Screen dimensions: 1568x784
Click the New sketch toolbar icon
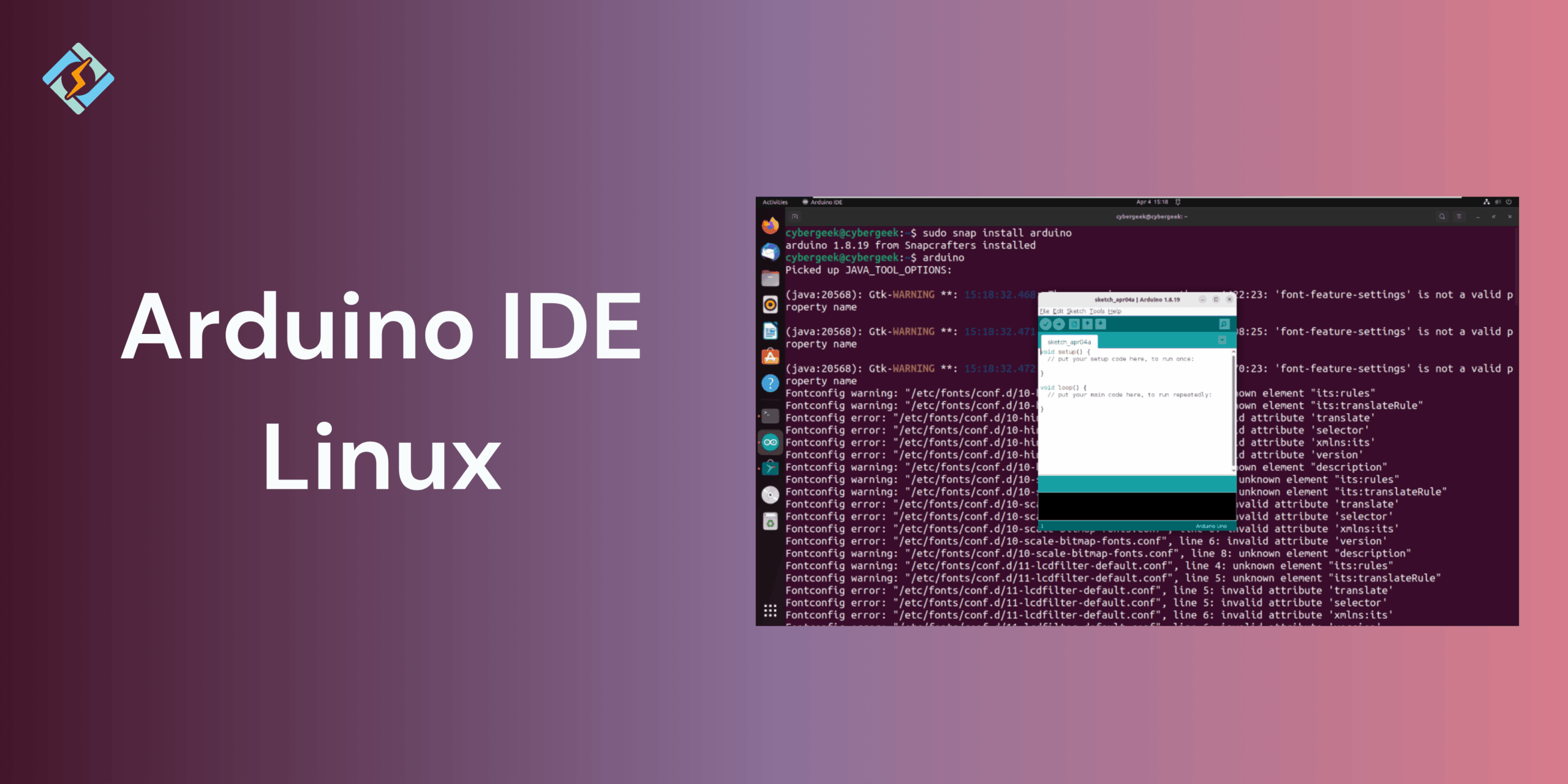click(x=1074, y=324)
